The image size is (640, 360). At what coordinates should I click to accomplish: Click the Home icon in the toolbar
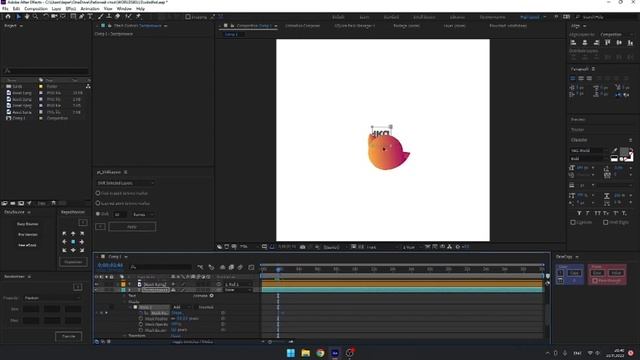[x=8, y=17]
